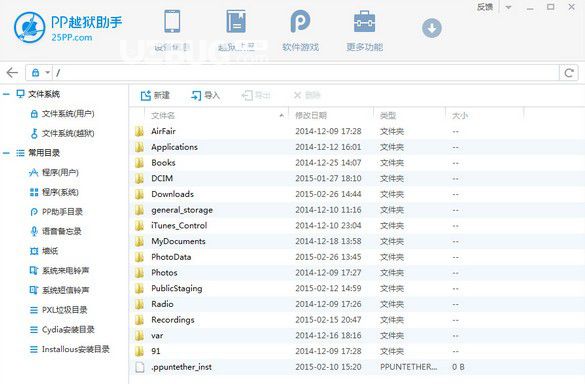Select the PublicStaging folder
The image size is (585, 384).
click(x=357, y=288)
